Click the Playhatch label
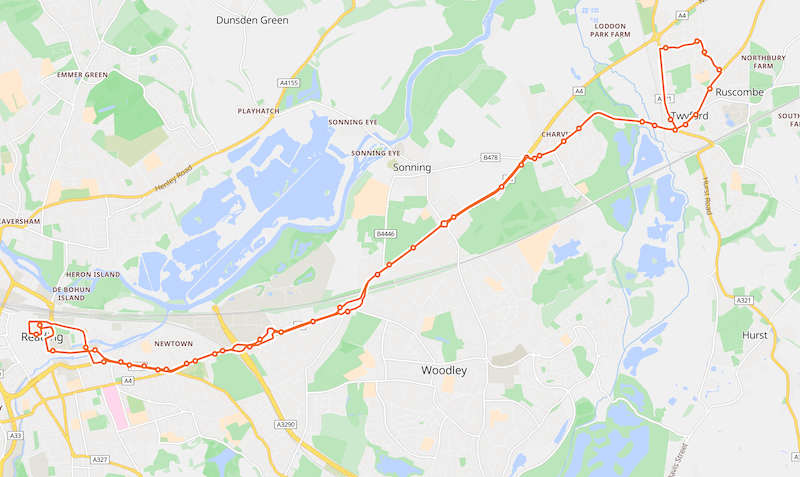 click(x=259, y=111)
